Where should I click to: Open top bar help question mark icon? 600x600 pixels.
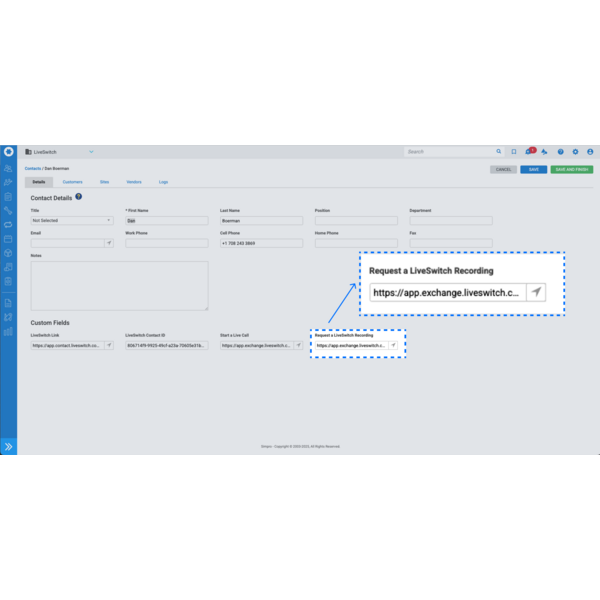pyautogui.click(x=561, y=152)
